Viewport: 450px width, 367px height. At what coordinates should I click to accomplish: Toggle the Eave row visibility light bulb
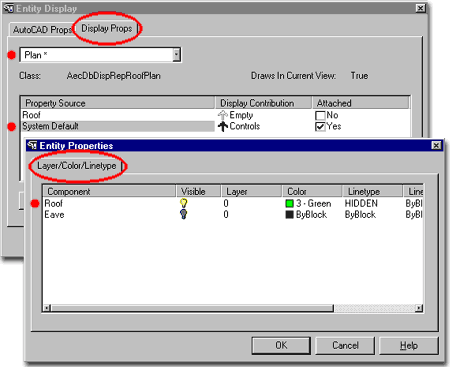point(183,214)
